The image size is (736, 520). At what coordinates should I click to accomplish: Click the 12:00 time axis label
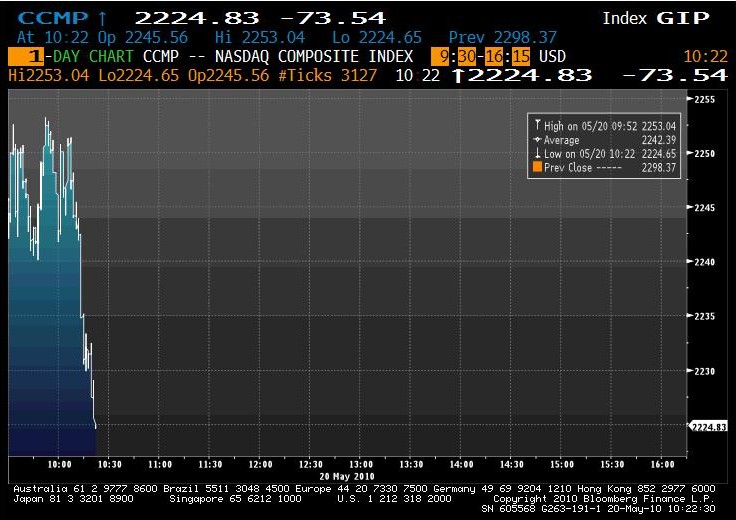pyautogui.click(x=261, y=465)
